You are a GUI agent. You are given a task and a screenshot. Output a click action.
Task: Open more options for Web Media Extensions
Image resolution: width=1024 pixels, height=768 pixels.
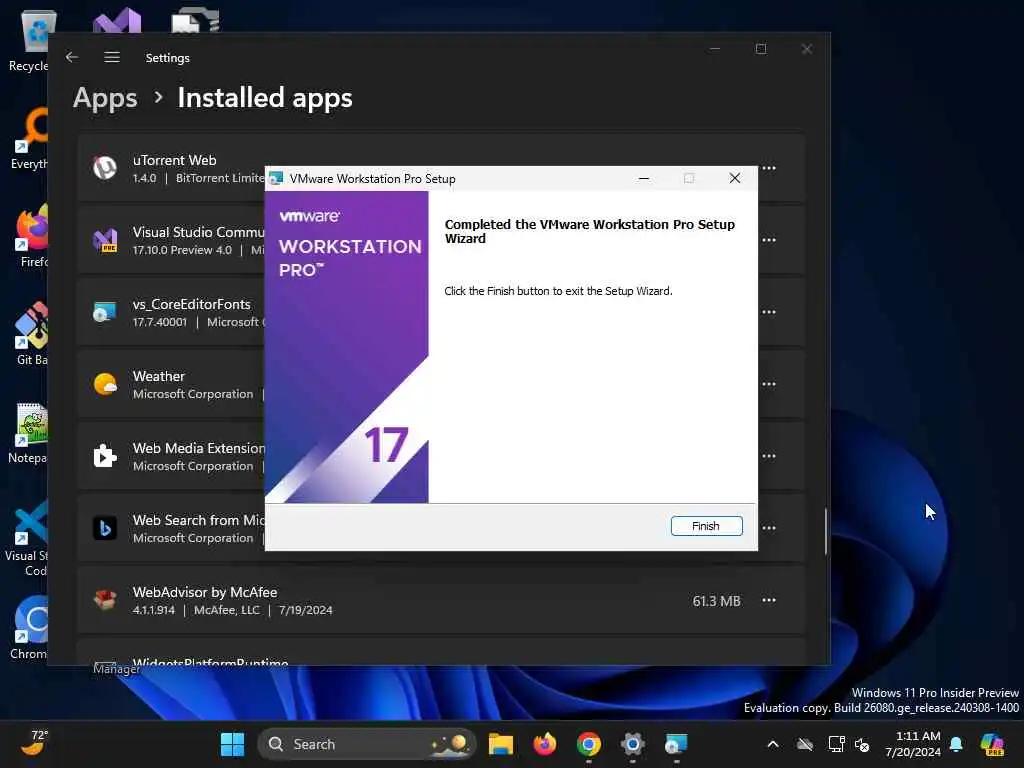coord(769,456)
